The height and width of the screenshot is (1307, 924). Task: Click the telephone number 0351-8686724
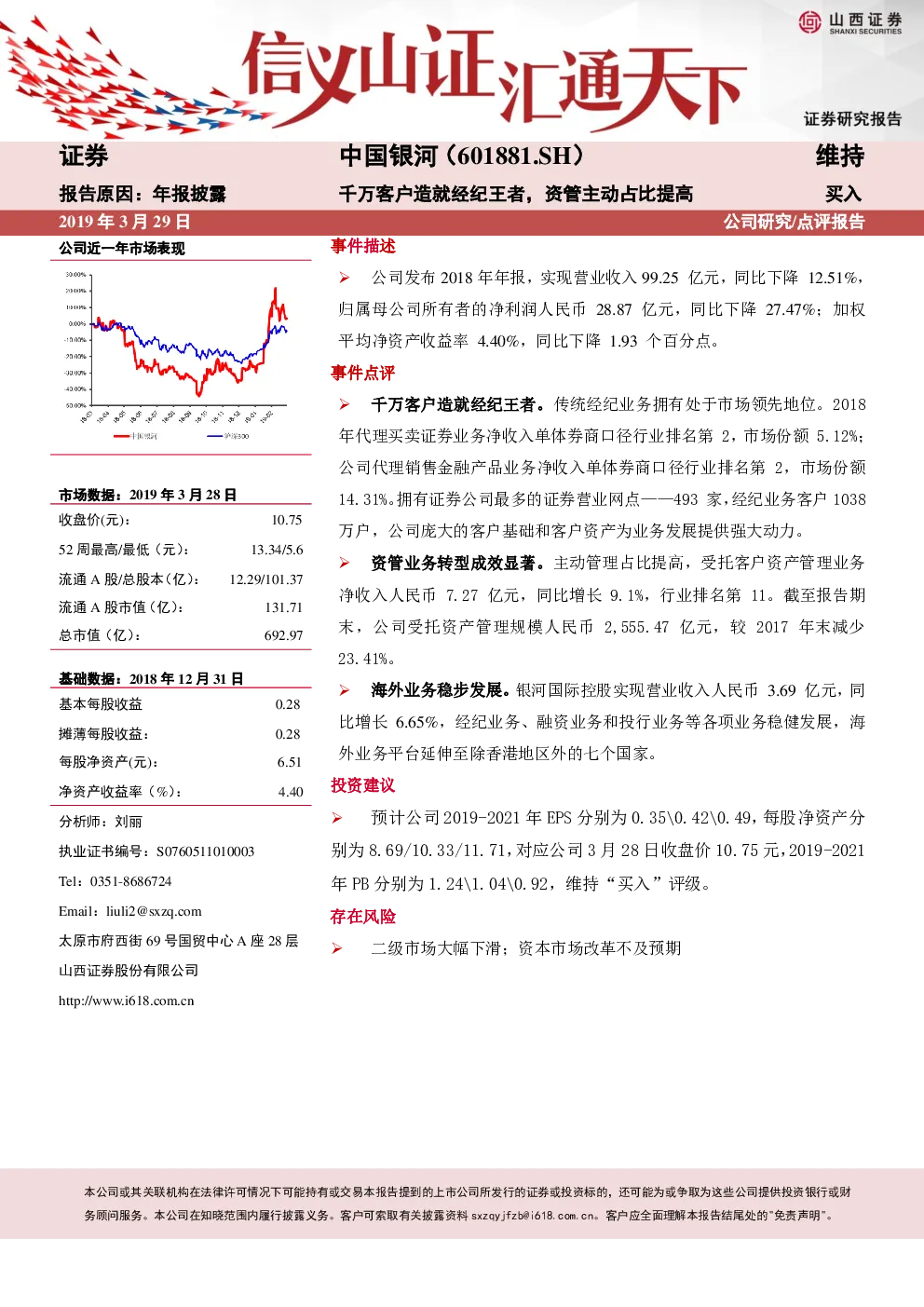tap(130, 881)
